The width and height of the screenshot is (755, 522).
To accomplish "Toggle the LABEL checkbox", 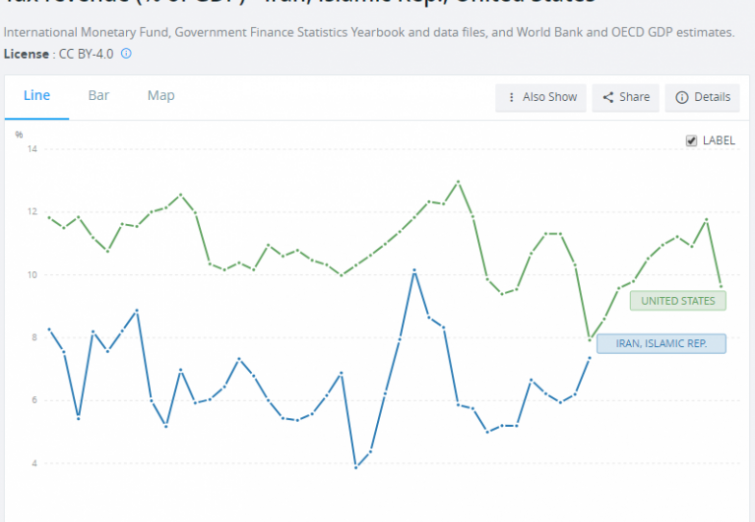I will pos(691,141).
